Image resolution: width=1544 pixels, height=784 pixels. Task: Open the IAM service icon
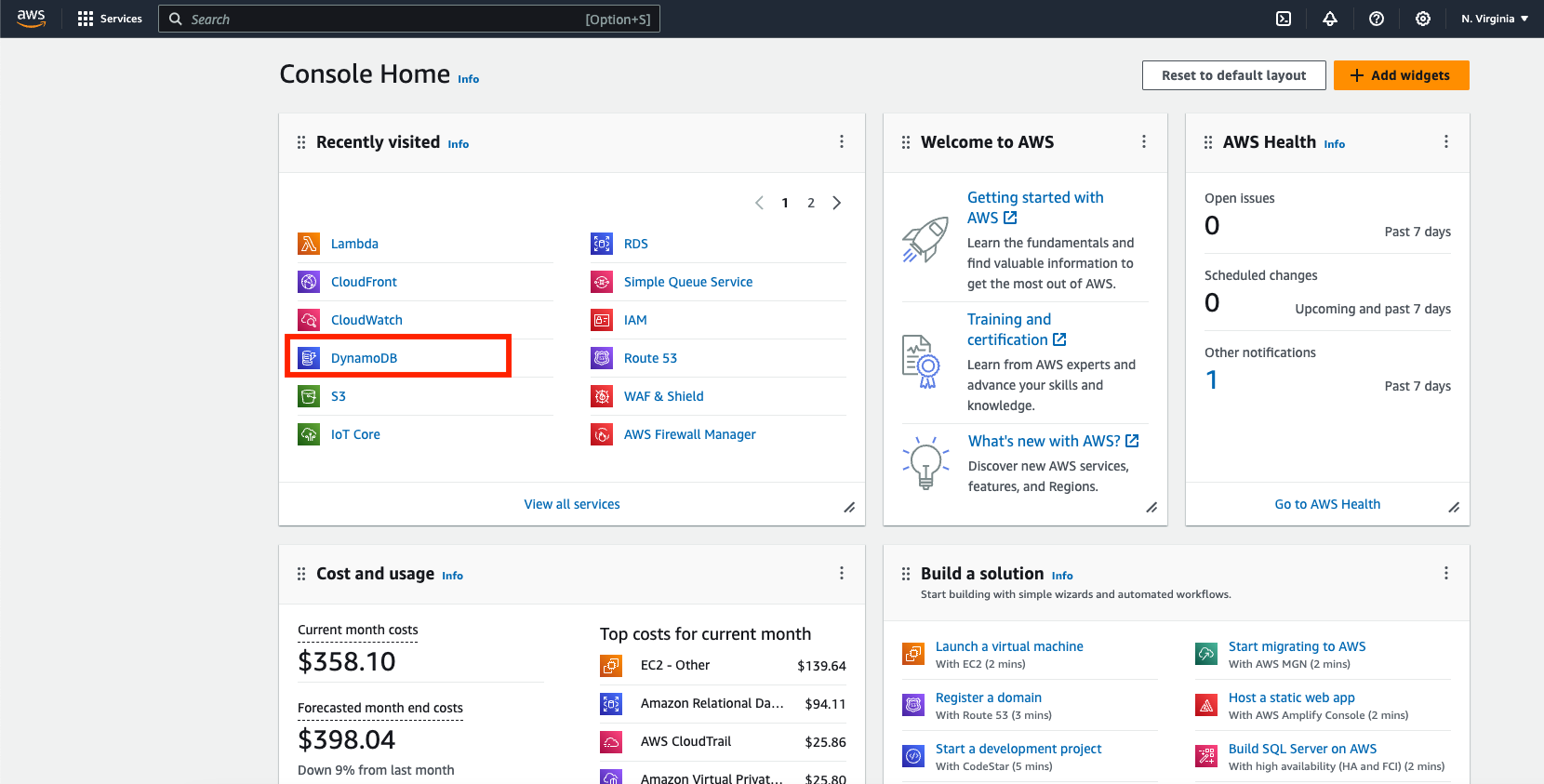coord(602,320)
